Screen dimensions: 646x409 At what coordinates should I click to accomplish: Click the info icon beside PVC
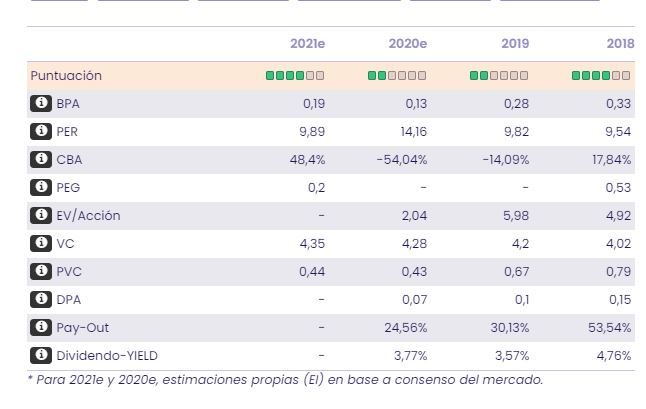click(x=41, y=271)
